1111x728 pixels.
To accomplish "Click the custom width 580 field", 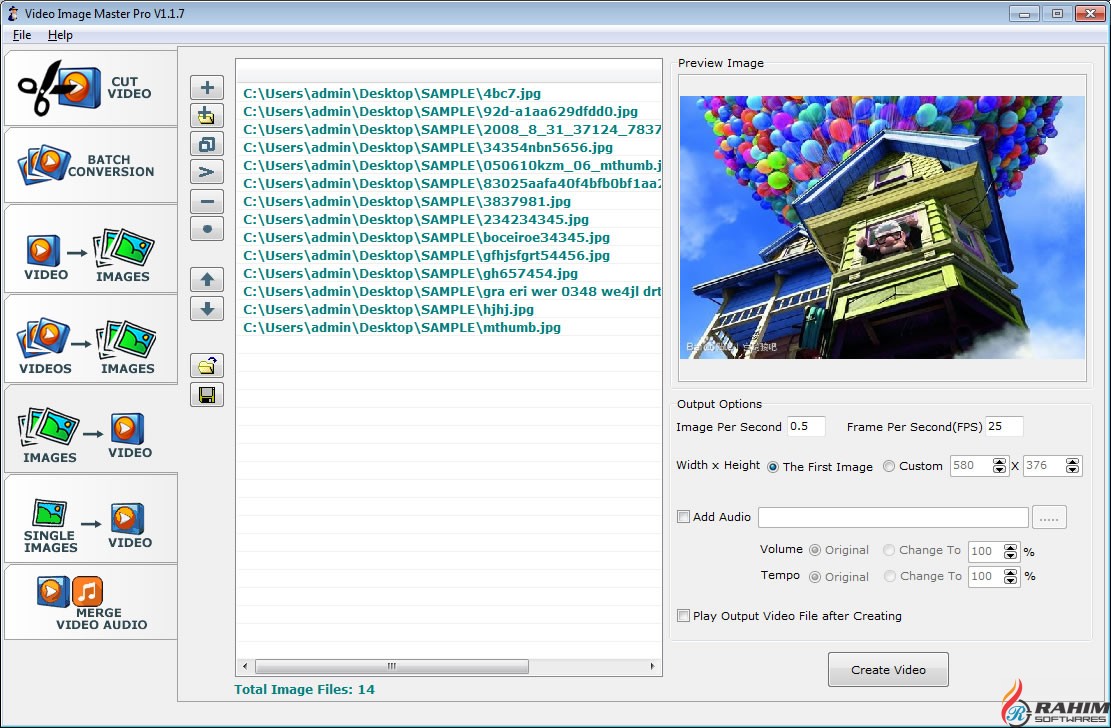I will tap(971, 466).
